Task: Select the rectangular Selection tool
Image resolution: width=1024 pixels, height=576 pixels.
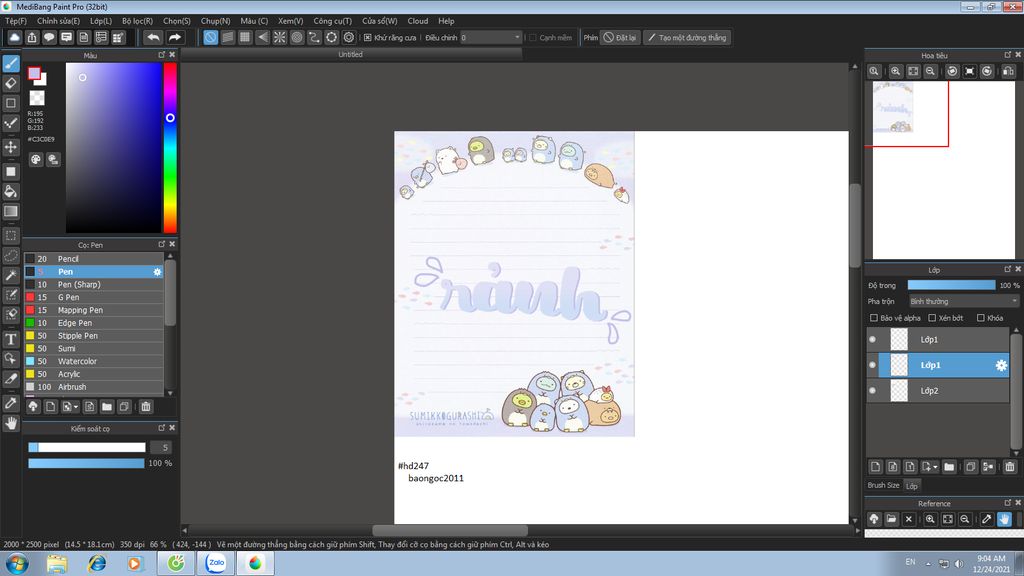Action: 11,235
